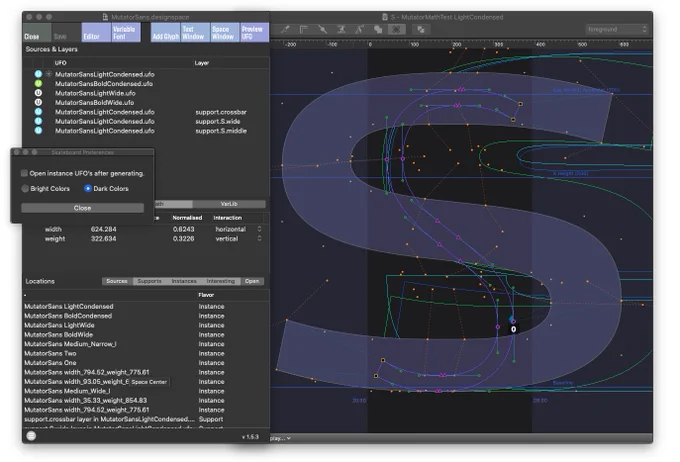
Task: Click the document icon in MutatorSans.designspace title
Action: tap(105, 17)
